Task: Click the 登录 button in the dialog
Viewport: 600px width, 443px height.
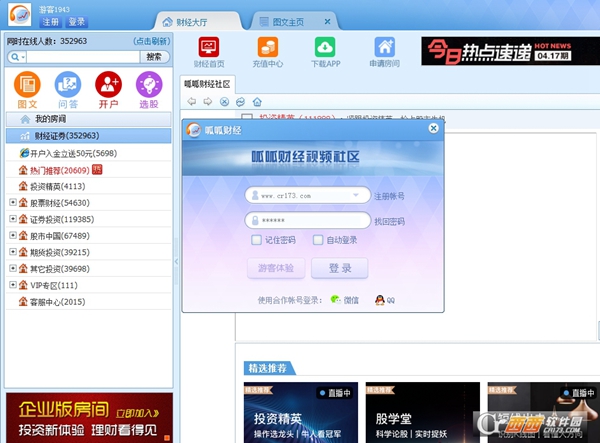Action: coord(340,268)
